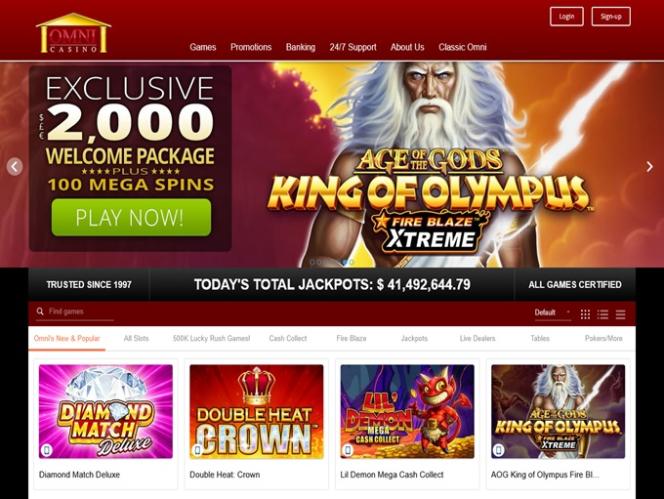The image size is (664, 499).
Task: Click the search magnifier icon
Action: [x=40, y=311]
